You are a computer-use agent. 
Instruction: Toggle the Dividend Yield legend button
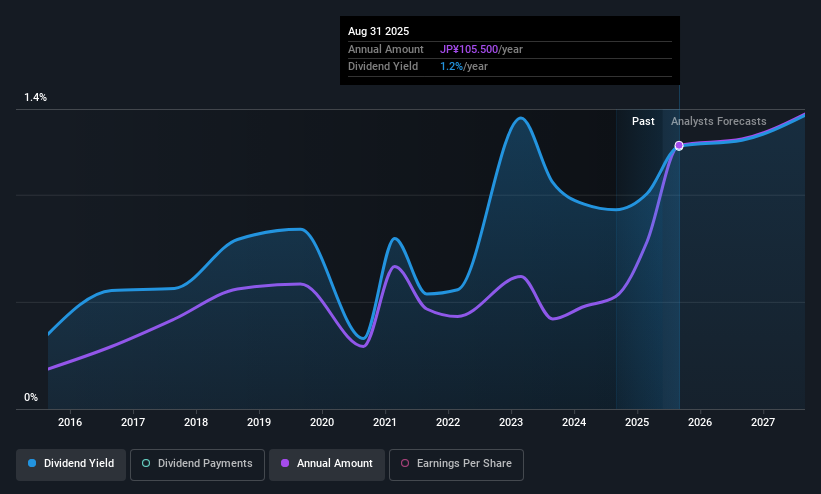click(71, 465)
